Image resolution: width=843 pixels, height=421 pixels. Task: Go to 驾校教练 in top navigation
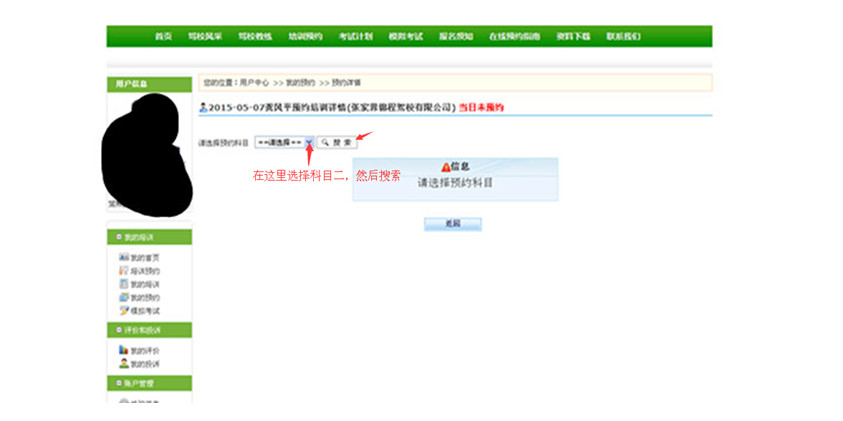pyautogui.click(x=255, y=36)
